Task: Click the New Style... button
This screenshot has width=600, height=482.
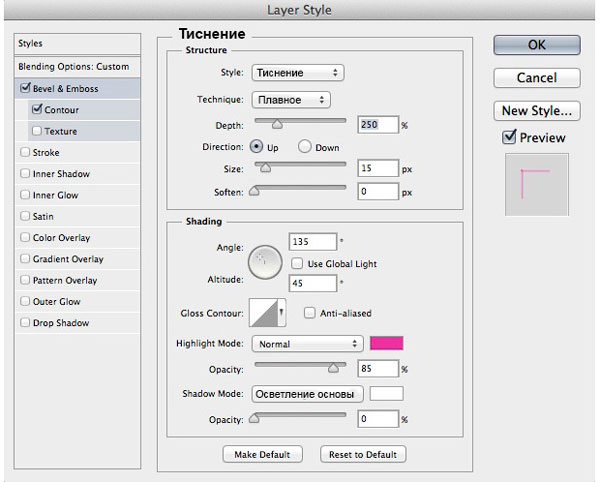Action: [x=536, y=111]
